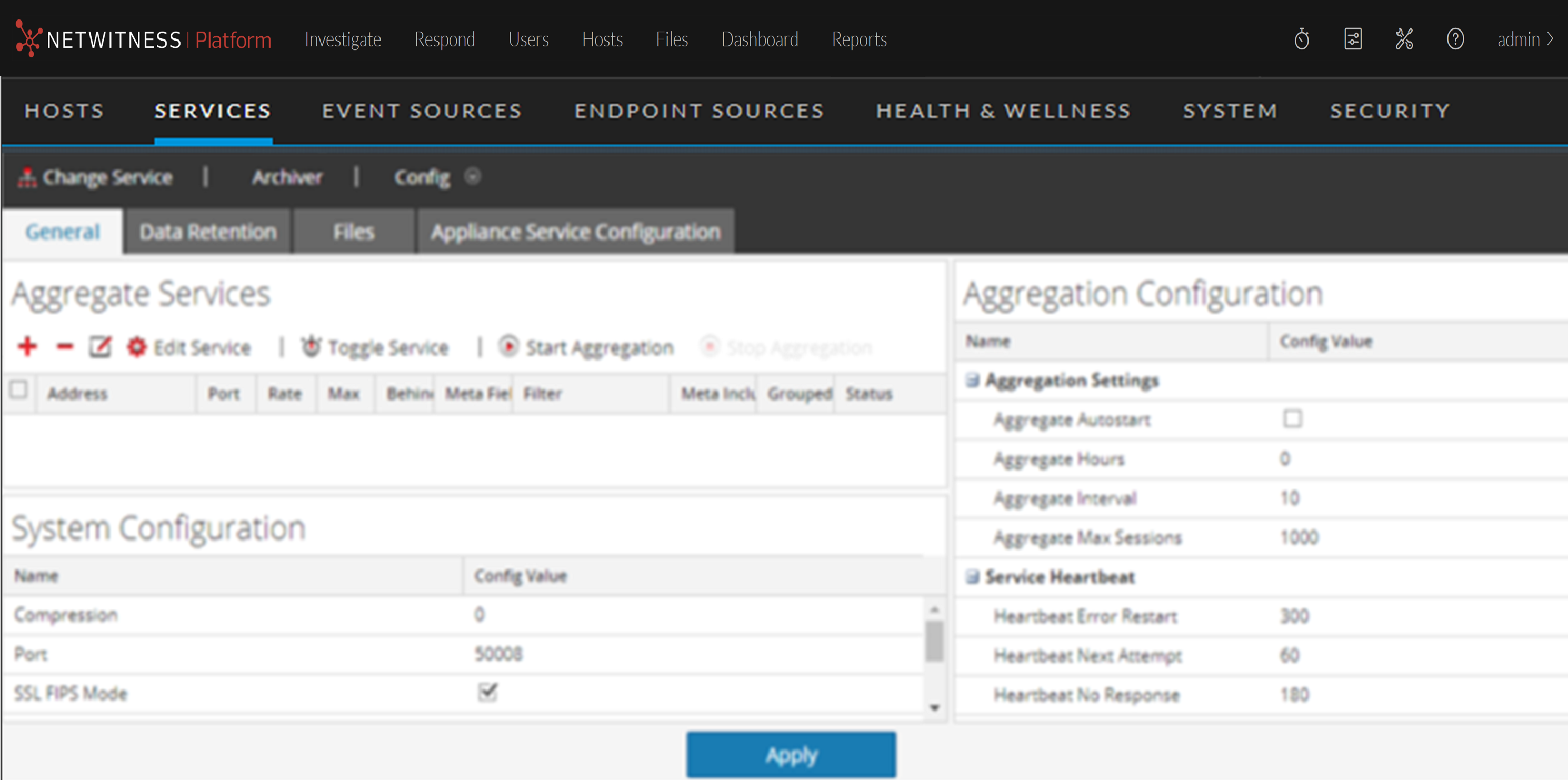Open the Health & Wellness menu

click(x=1003, y=111)
